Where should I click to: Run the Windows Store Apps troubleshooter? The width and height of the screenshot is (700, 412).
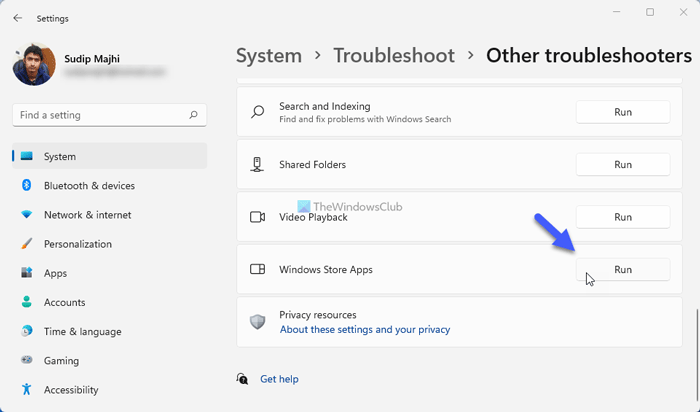point(622,270)
